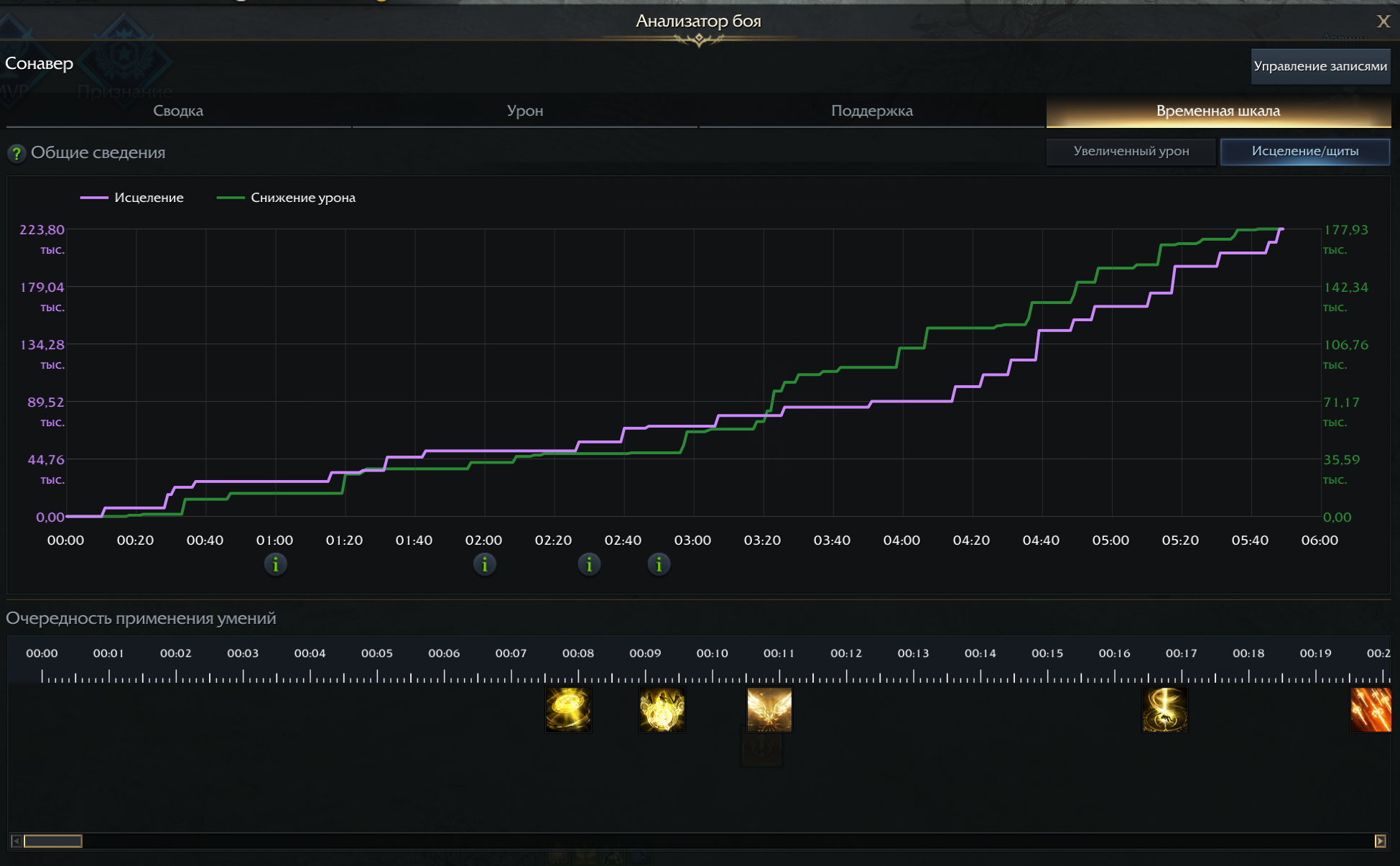Open the green question mark help icon
The height and width of the screenshot is (866, 1400).
coord(16,153)
